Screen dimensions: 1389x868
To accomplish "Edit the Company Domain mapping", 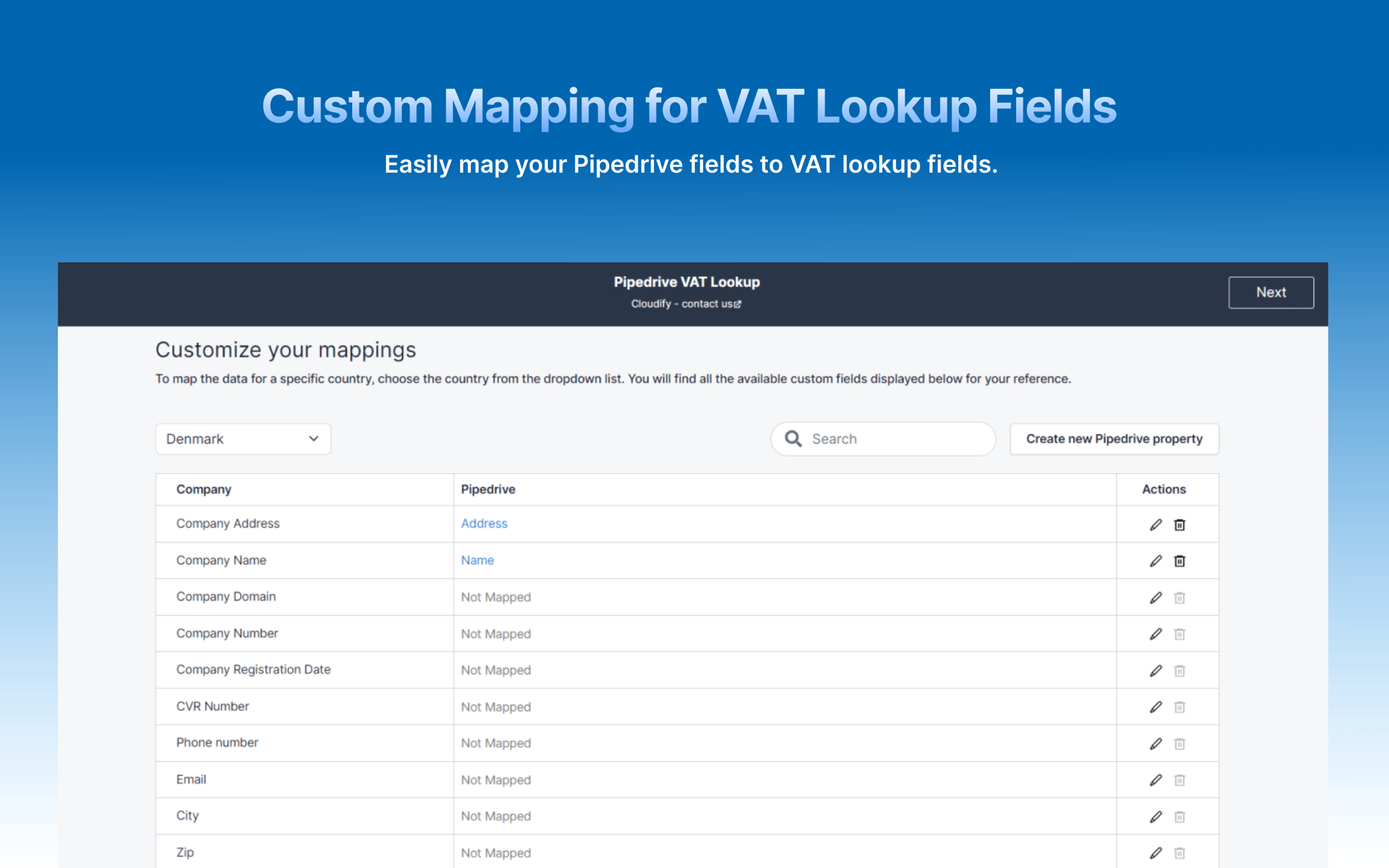I will point(1156,597).
